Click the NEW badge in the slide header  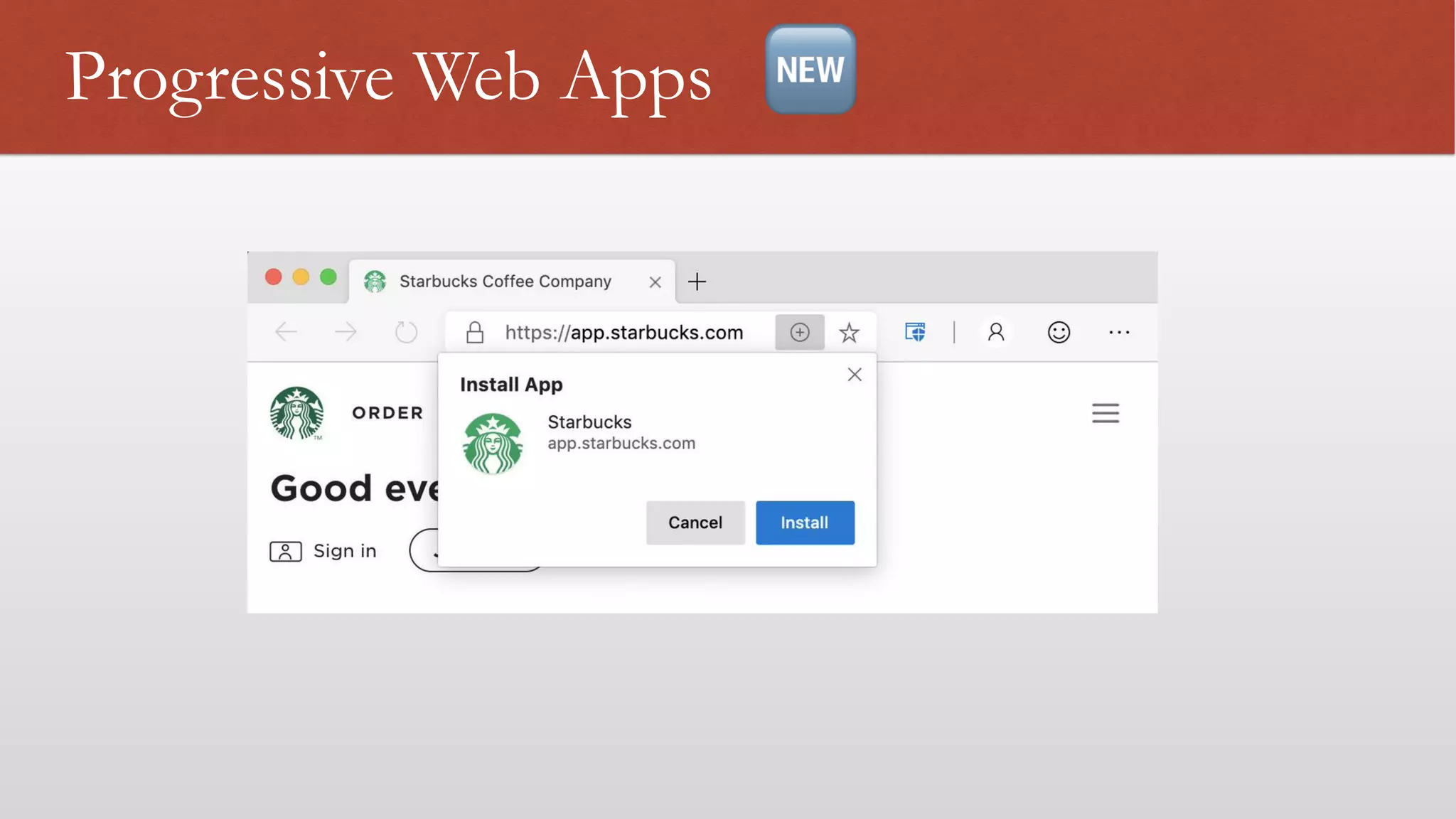pos(810,70)
